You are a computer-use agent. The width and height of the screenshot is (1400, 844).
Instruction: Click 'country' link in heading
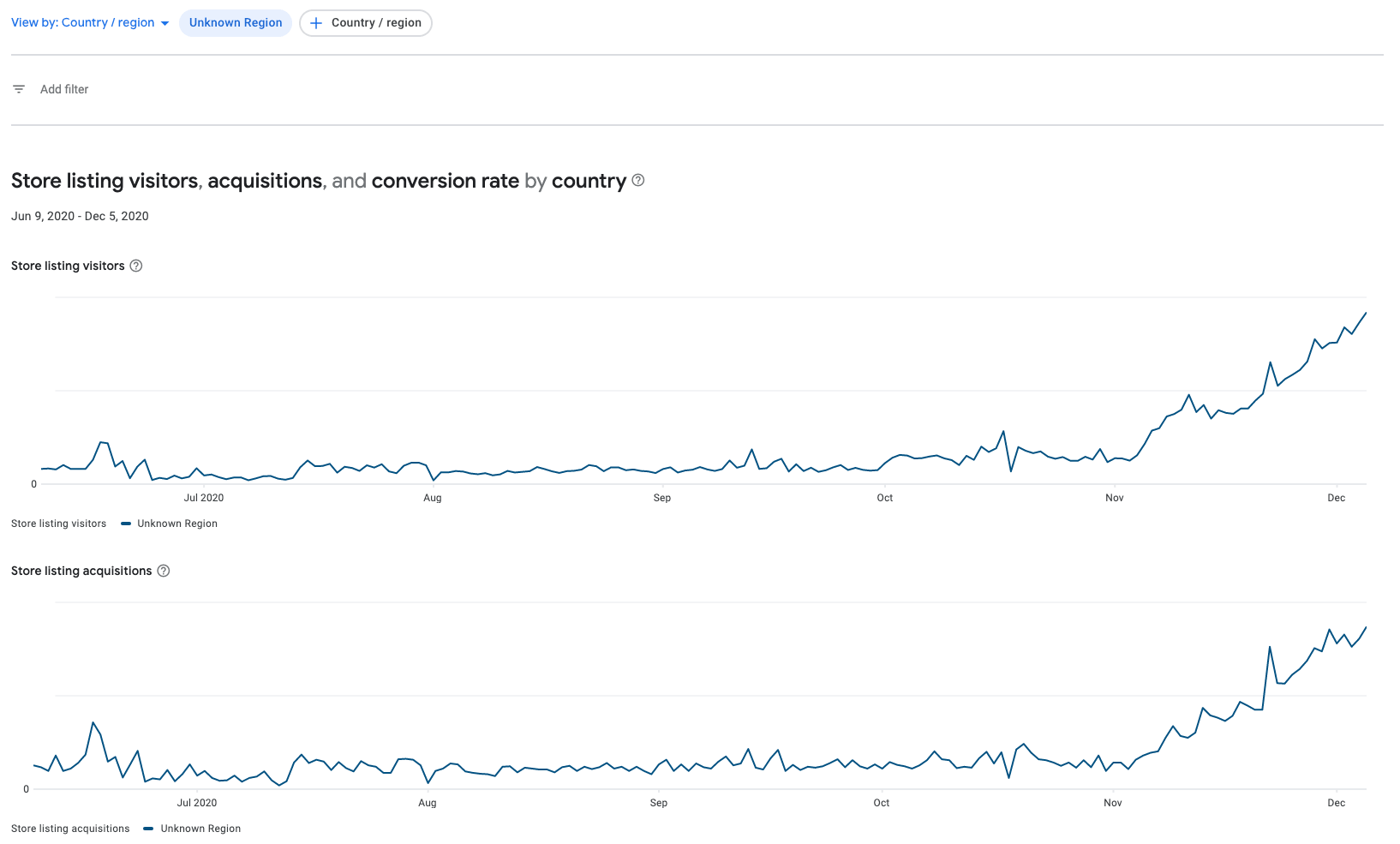[589, 181]
